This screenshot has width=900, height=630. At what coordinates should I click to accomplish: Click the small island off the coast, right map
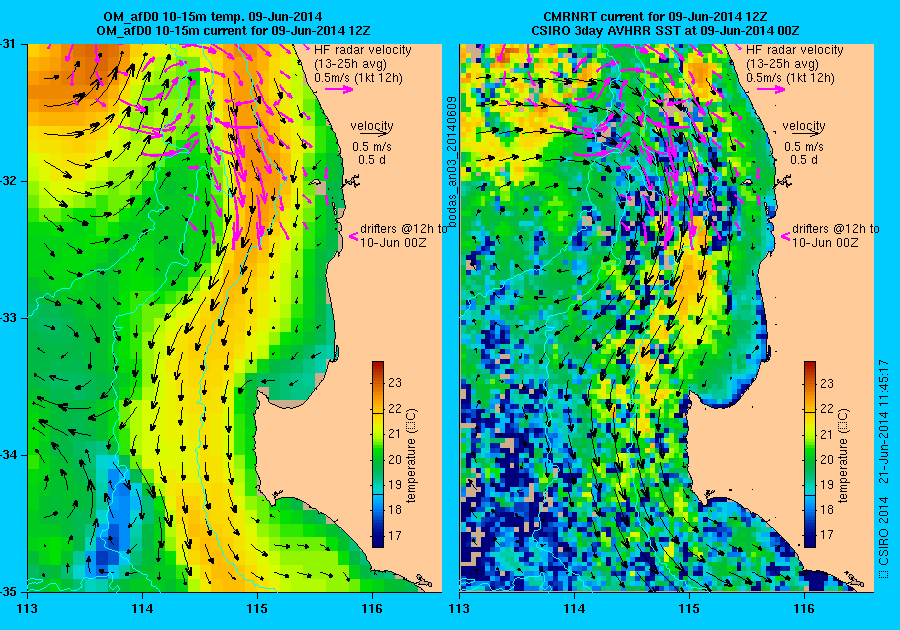point(746,182)
